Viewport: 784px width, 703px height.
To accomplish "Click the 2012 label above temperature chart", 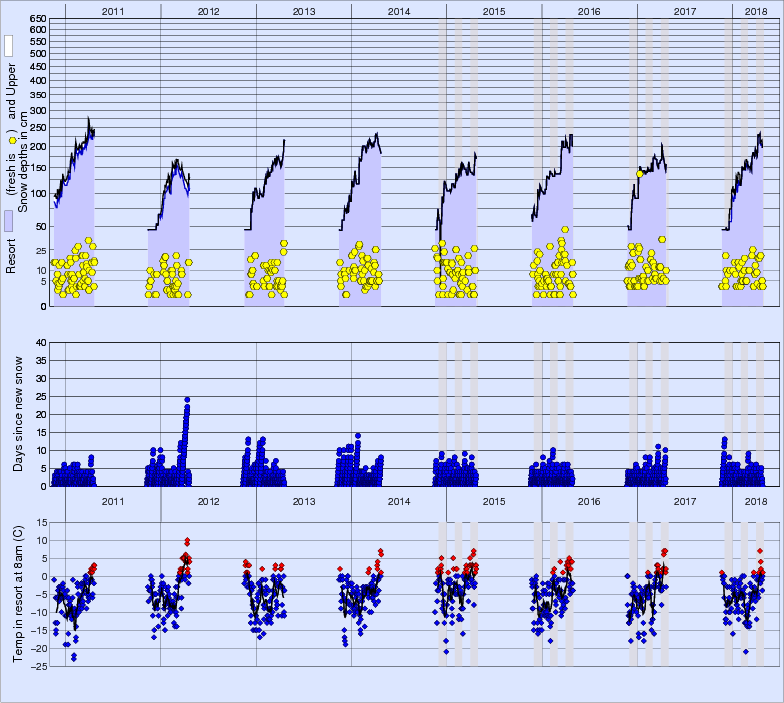I will pyautogui.click(x=208, y=501).
